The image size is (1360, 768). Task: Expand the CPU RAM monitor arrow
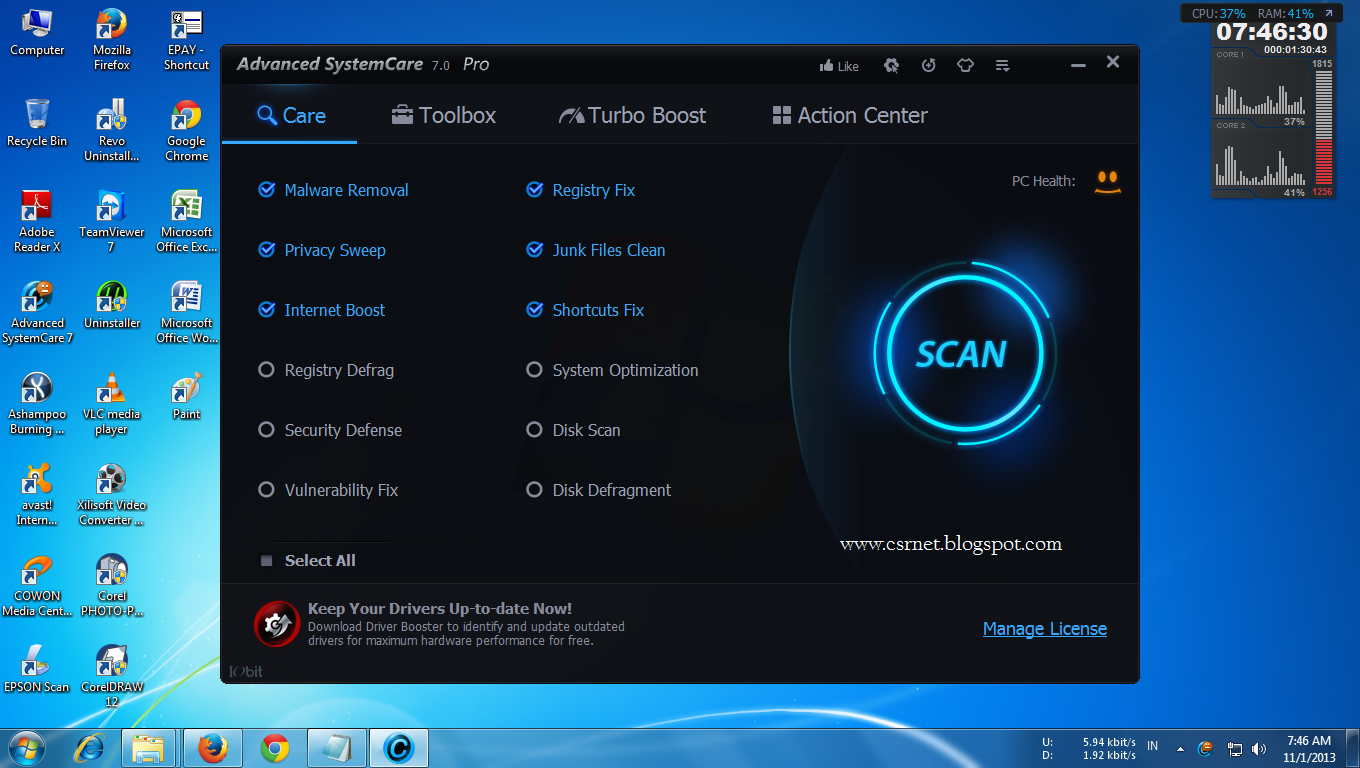pyautogui.click(x=1329, y=14)
